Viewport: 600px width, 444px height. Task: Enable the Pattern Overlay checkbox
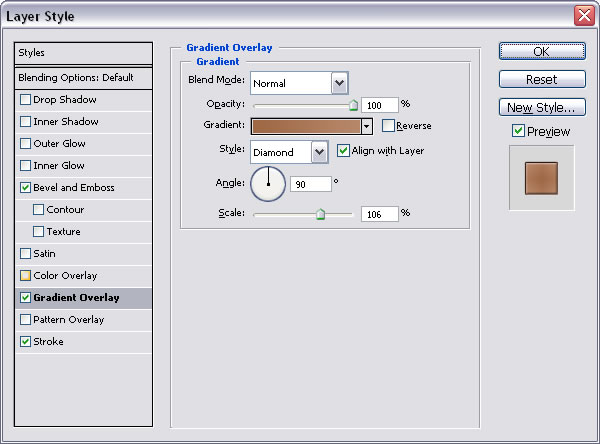[25, 320]
